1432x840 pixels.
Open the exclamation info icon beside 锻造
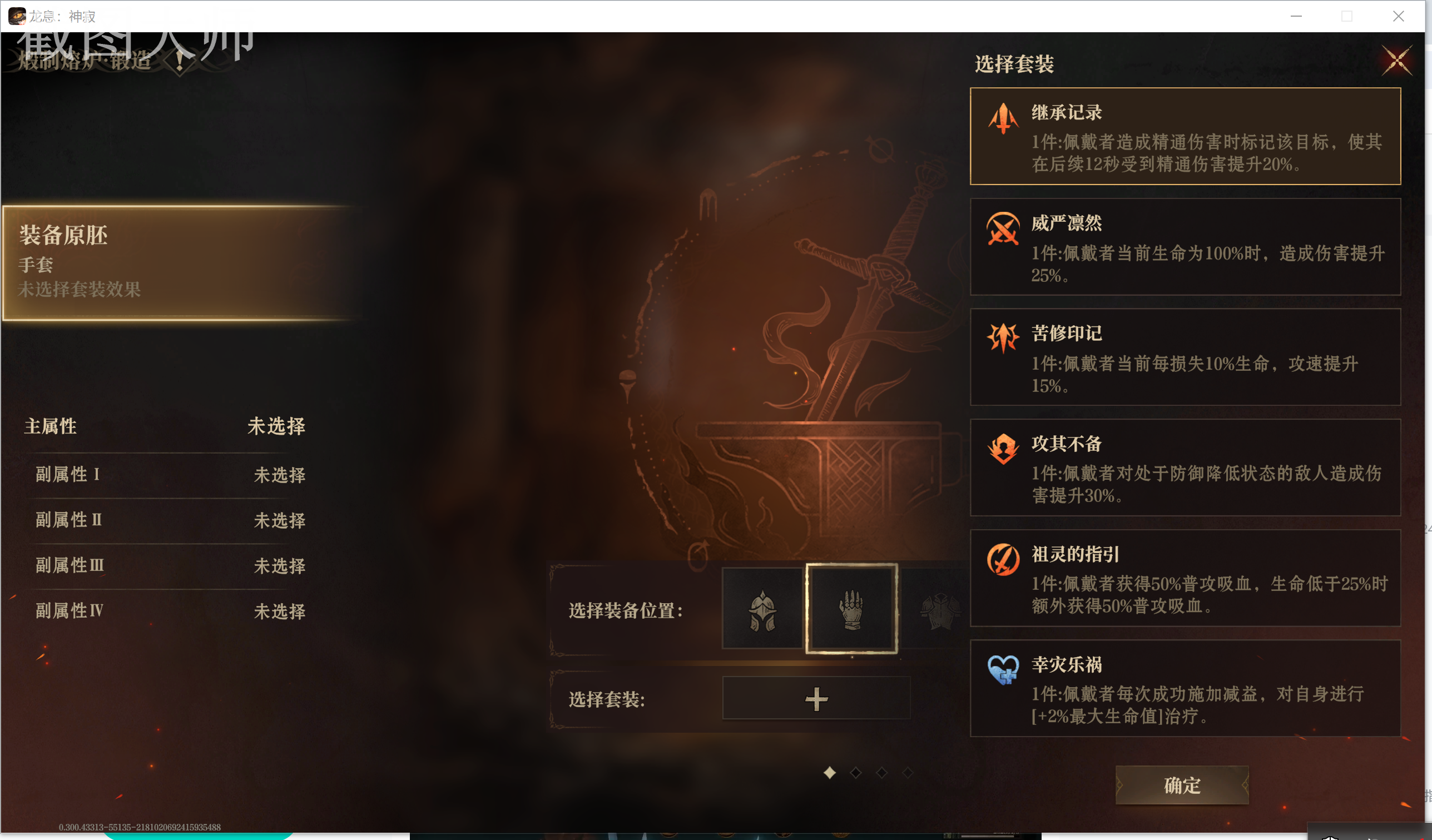180,59
